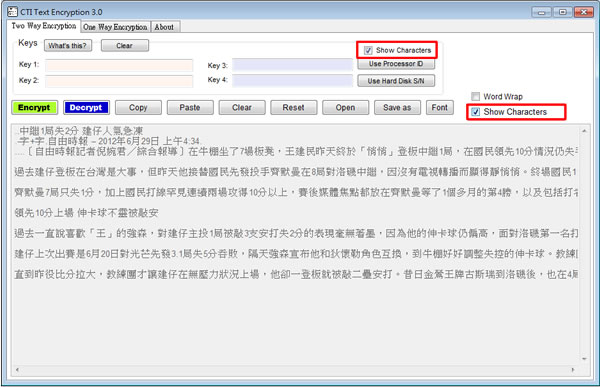Enable the Word Wrap checkbox

[475, 96]
